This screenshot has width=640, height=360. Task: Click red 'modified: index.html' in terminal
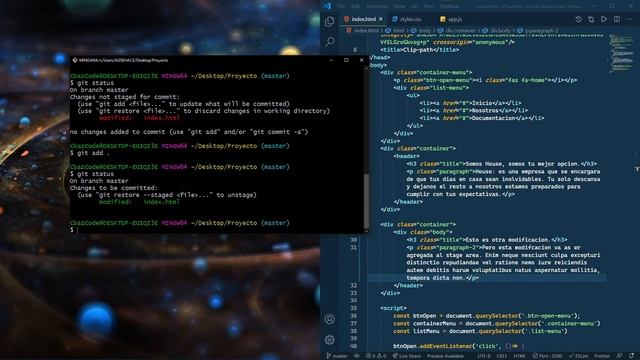tap(139, 118)
